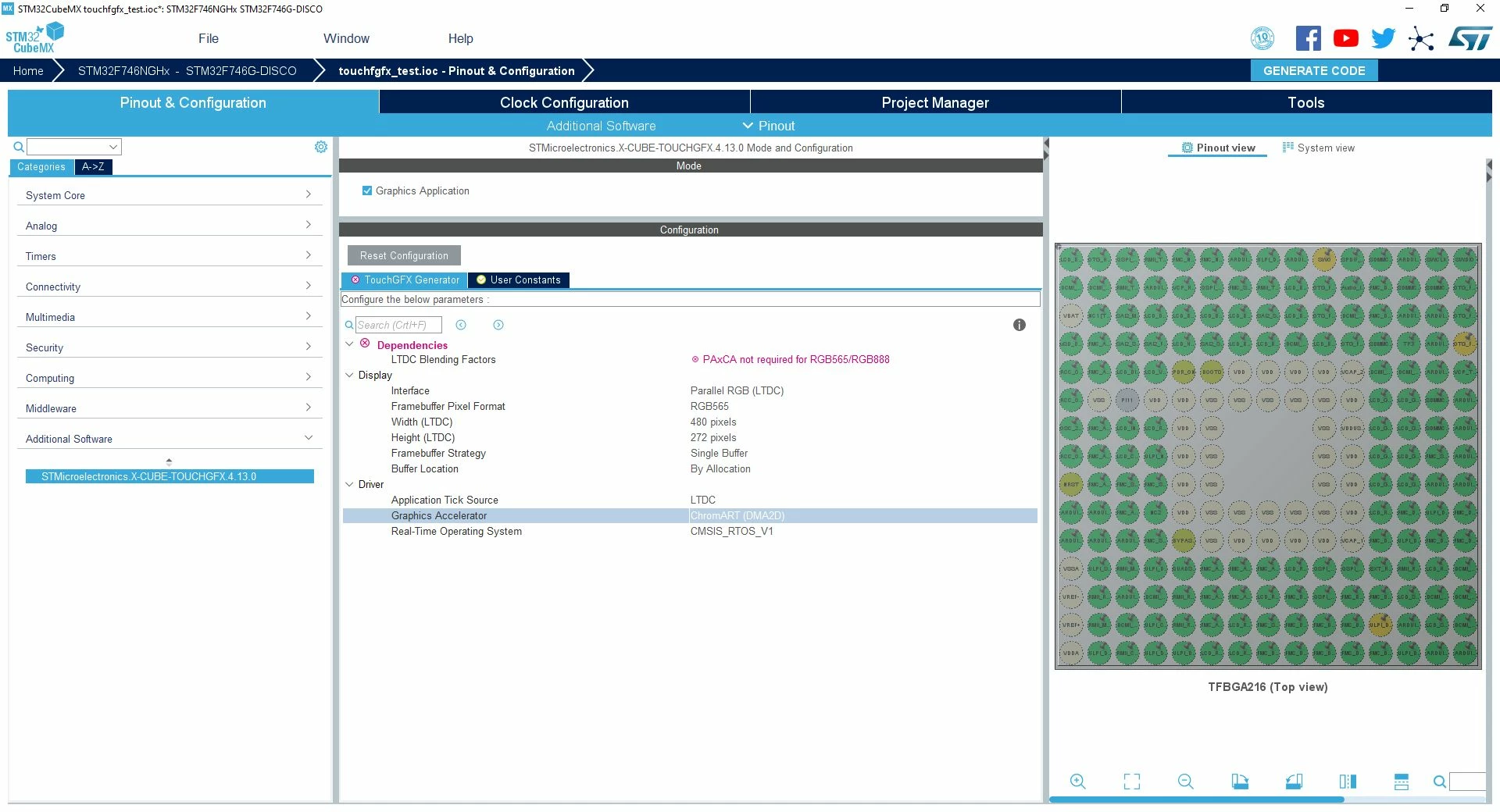Open the peripheral search dropdown

[113, 147]
